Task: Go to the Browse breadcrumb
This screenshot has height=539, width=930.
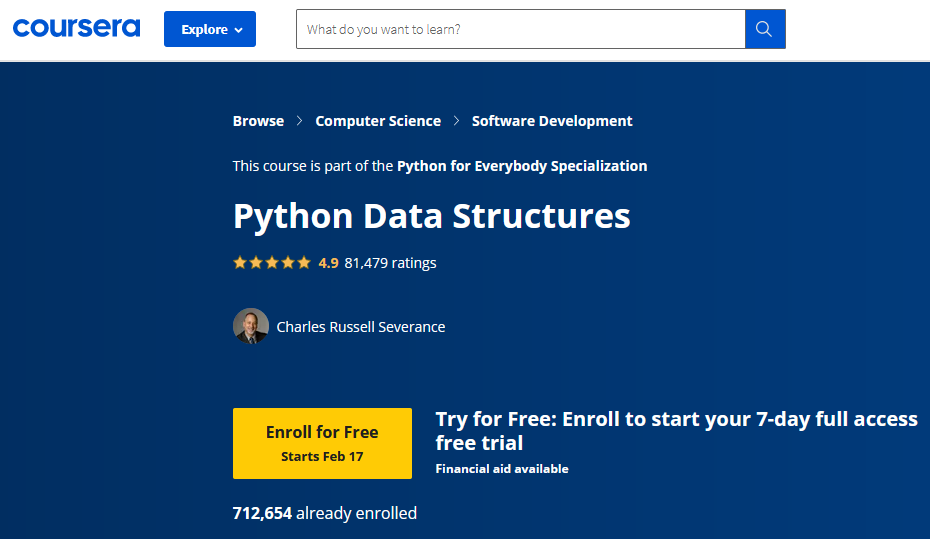Action: [258, 121]
